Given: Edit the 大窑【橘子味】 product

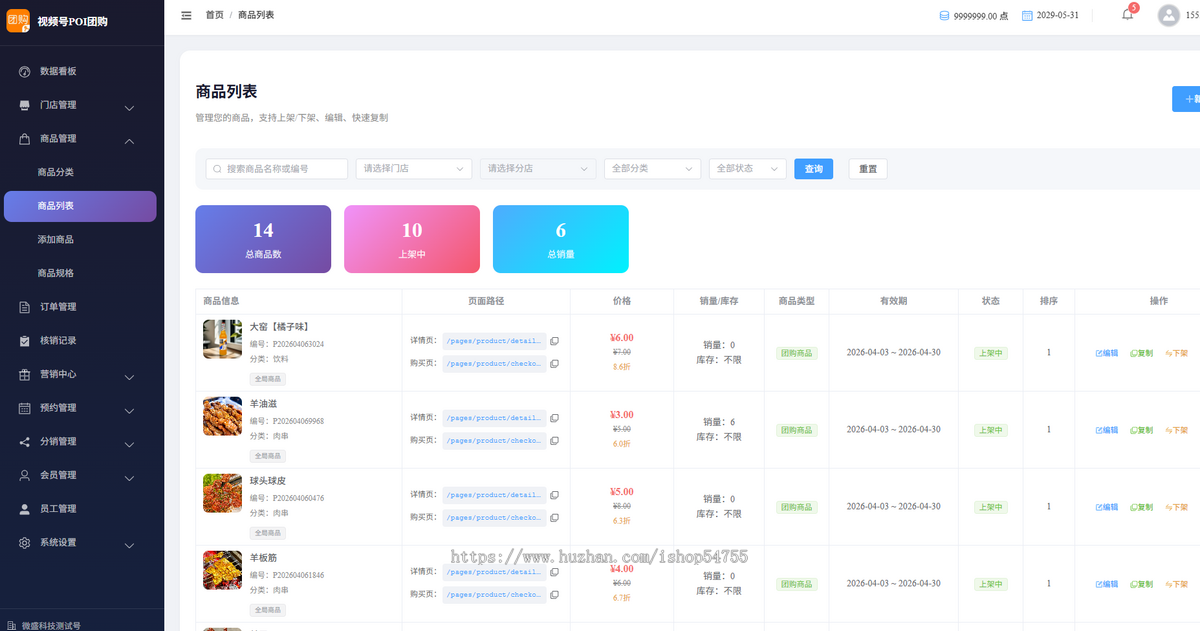Looking at the screenshot, I should (1107, 353).
